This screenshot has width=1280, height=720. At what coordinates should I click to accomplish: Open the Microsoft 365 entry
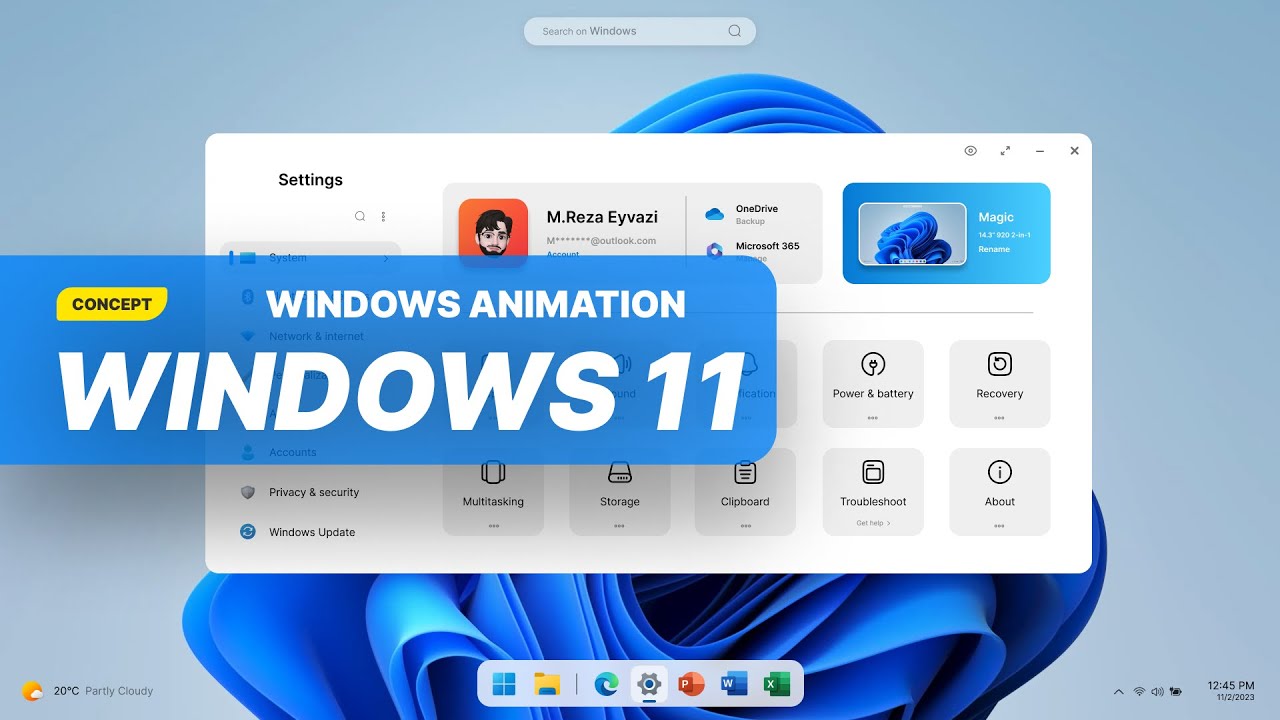point(753,251)
